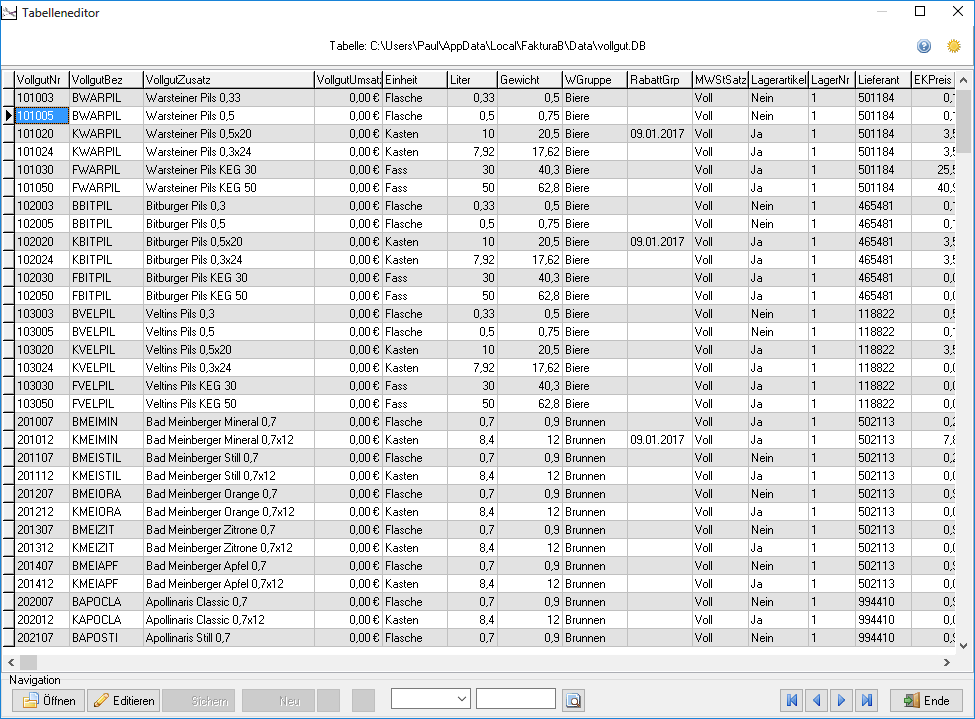The width and height of the screenshot is (975, 719).
Task: Click the Editieren button
Action: [123, 700]
